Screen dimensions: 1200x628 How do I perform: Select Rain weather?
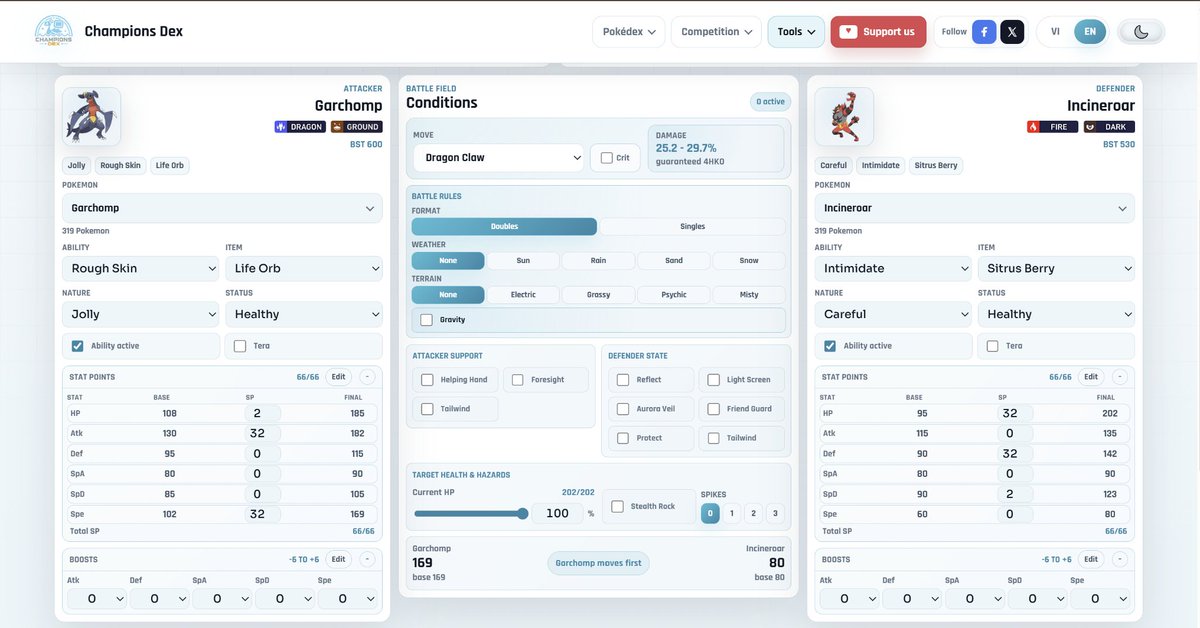point(598,261)
